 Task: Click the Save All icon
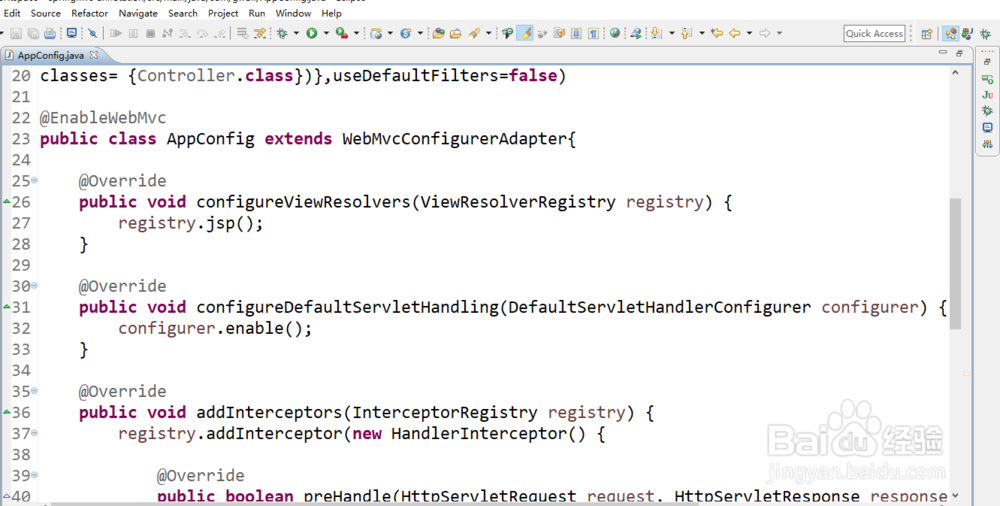33,33
